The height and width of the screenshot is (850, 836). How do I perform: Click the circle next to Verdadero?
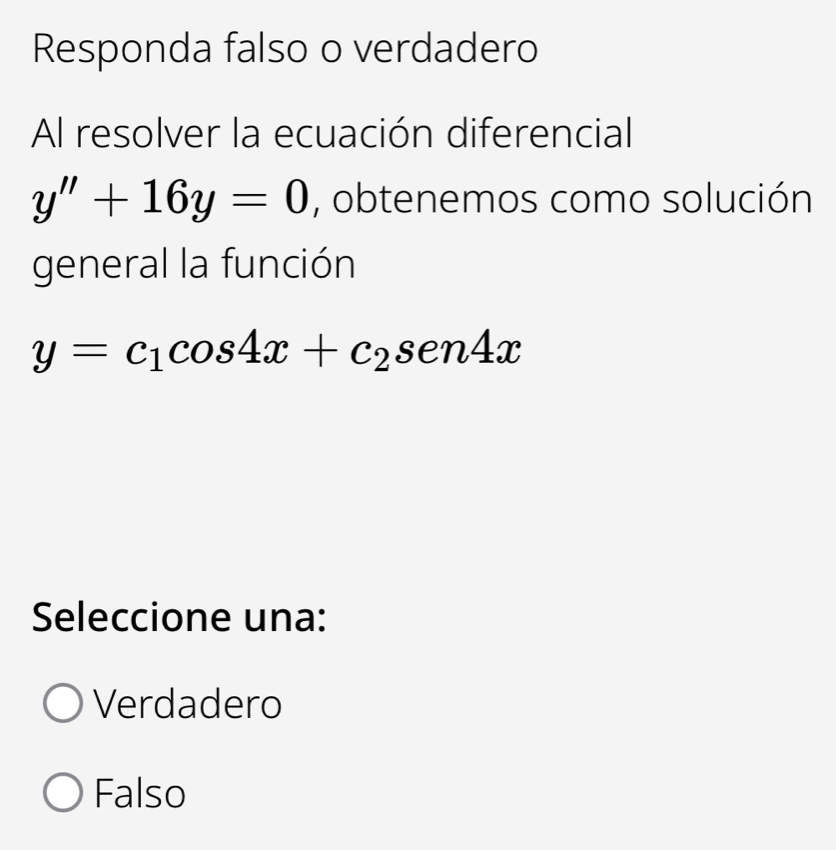pyautogui.click(x=62, y=703)
